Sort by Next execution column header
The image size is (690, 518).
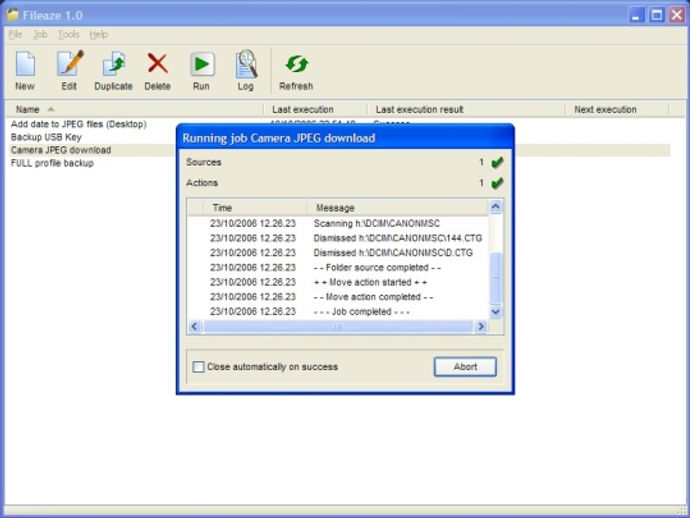tap(617, 109)
